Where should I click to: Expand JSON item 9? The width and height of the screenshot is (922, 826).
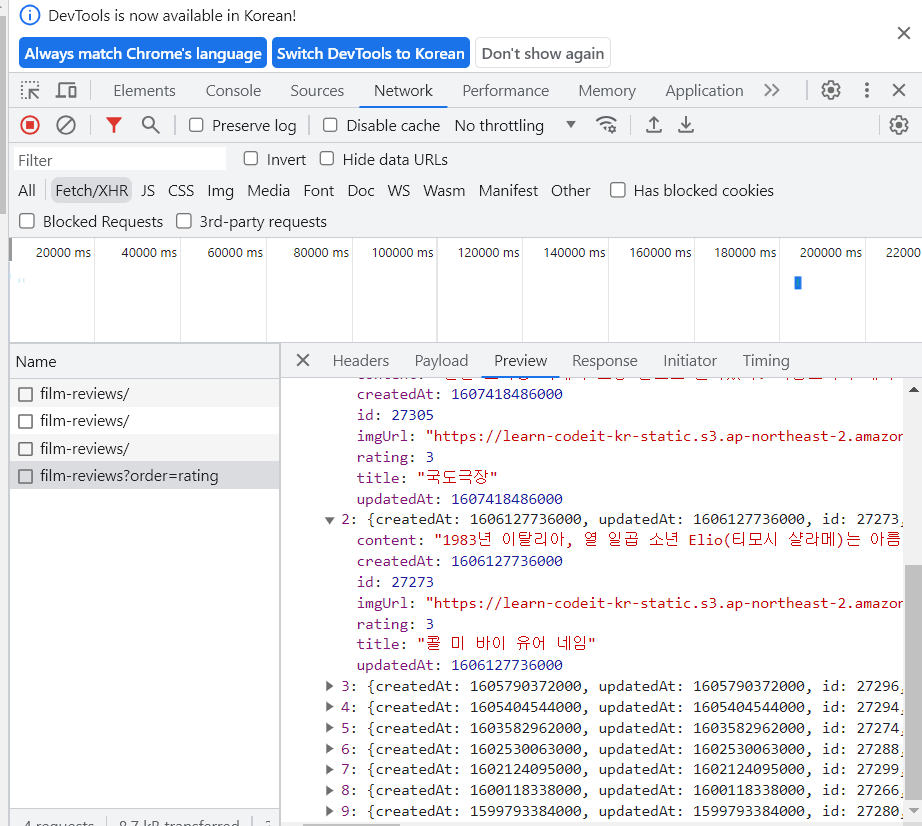click(330, 811)
